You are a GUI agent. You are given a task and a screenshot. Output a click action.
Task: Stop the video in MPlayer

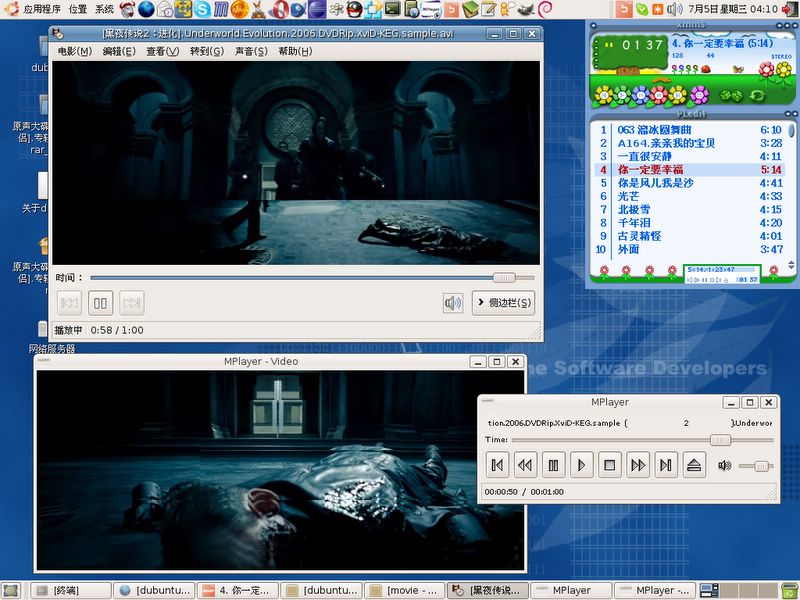pyautogui.click(x=609, y=465)
